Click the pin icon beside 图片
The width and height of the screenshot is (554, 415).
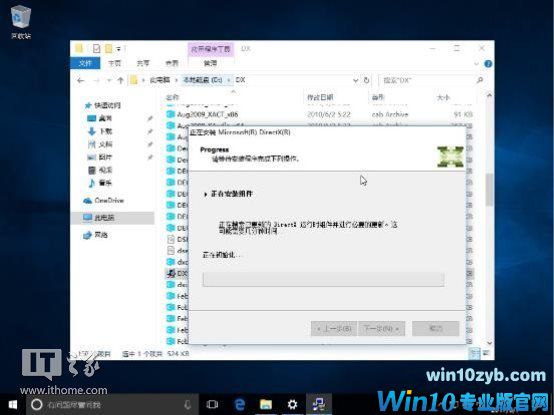150,157
